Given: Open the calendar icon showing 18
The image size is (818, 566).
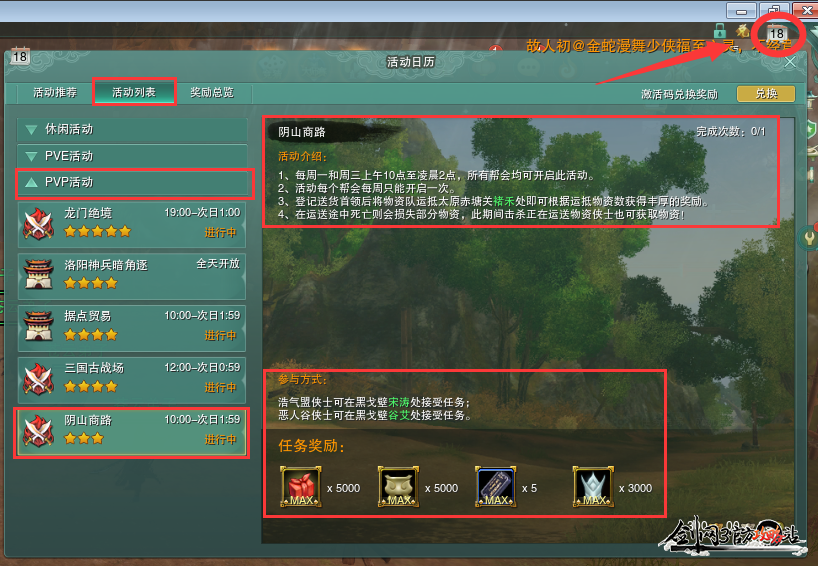Looking at the screenshot, I should click(x=776, y=34).
